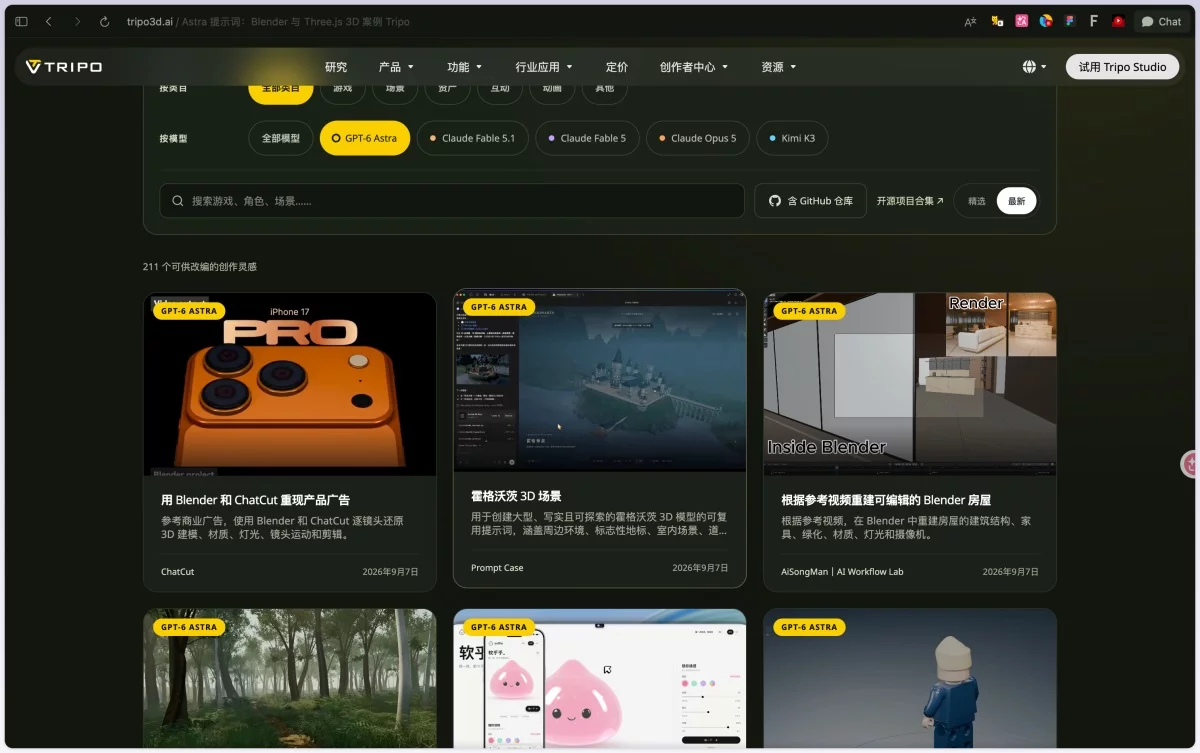
Task: Open the 定价 nav item
Action: coord(617,67)
